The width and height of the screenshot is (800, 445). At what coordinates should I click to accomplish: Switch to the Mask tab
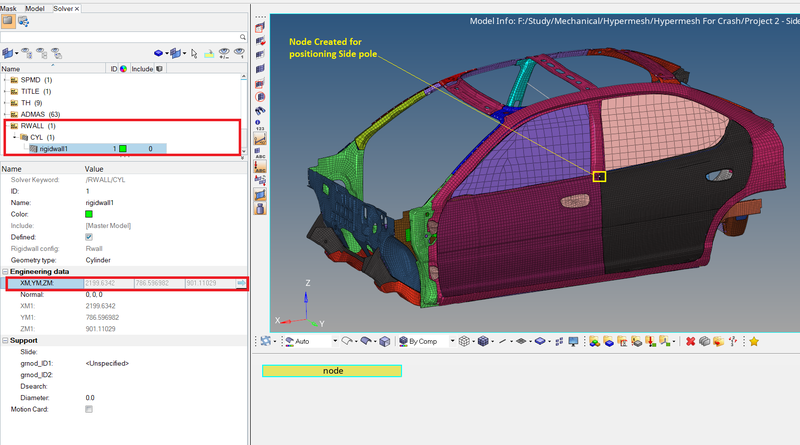point(8,6)
